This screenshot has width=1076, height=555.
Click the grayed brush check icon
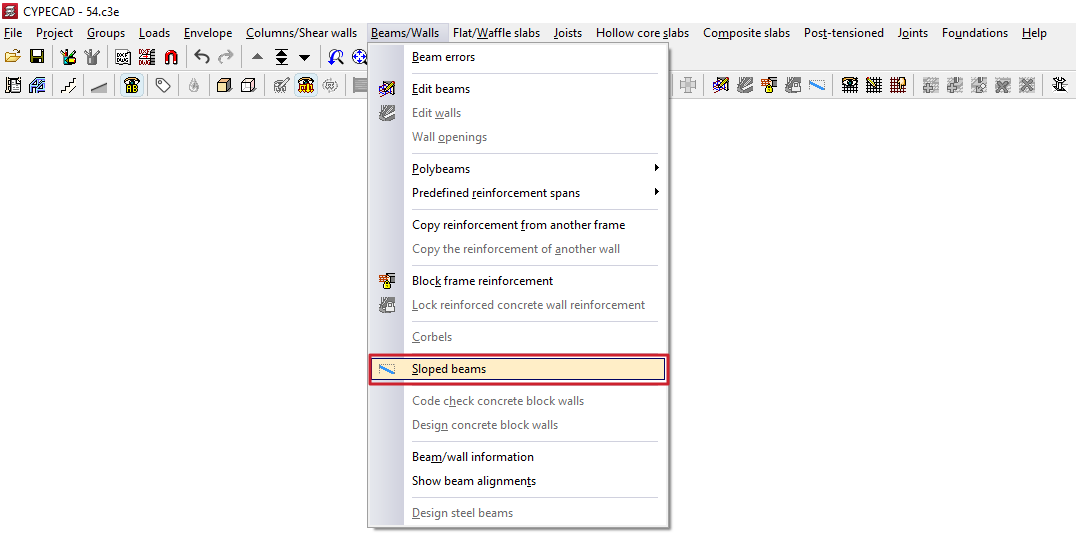tap(281, 85)
